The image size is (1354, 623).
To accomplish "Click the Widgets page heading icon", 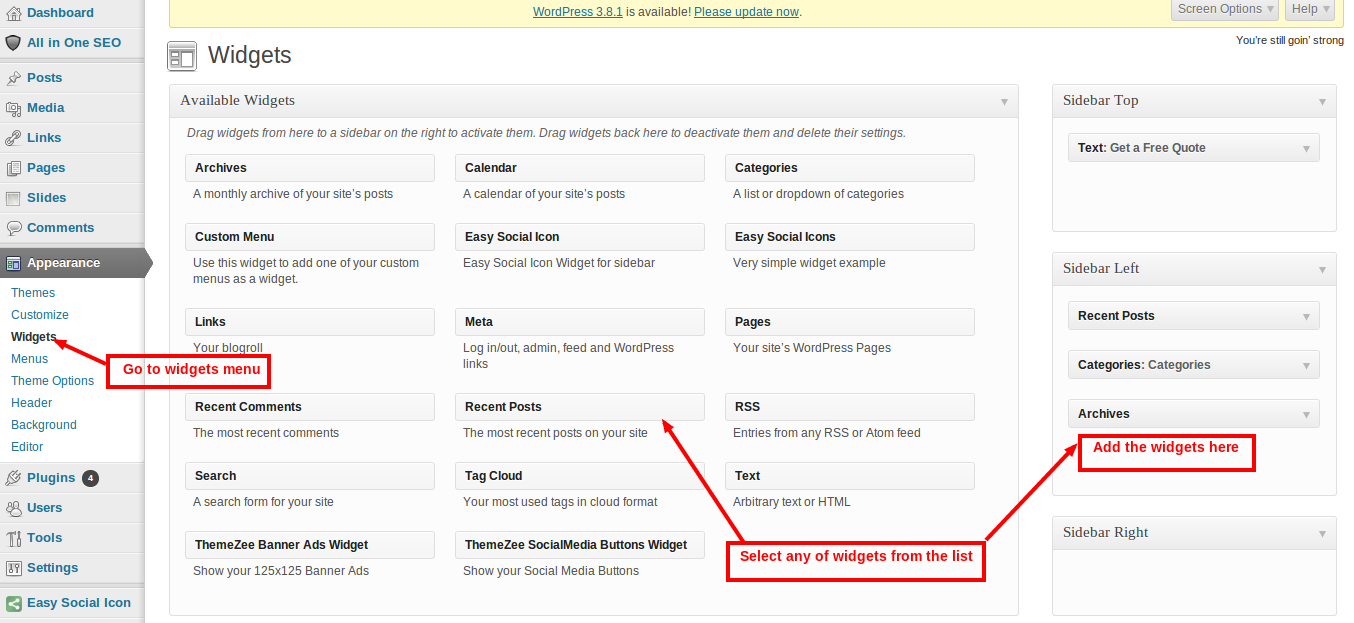I will [x=182, y=56].
